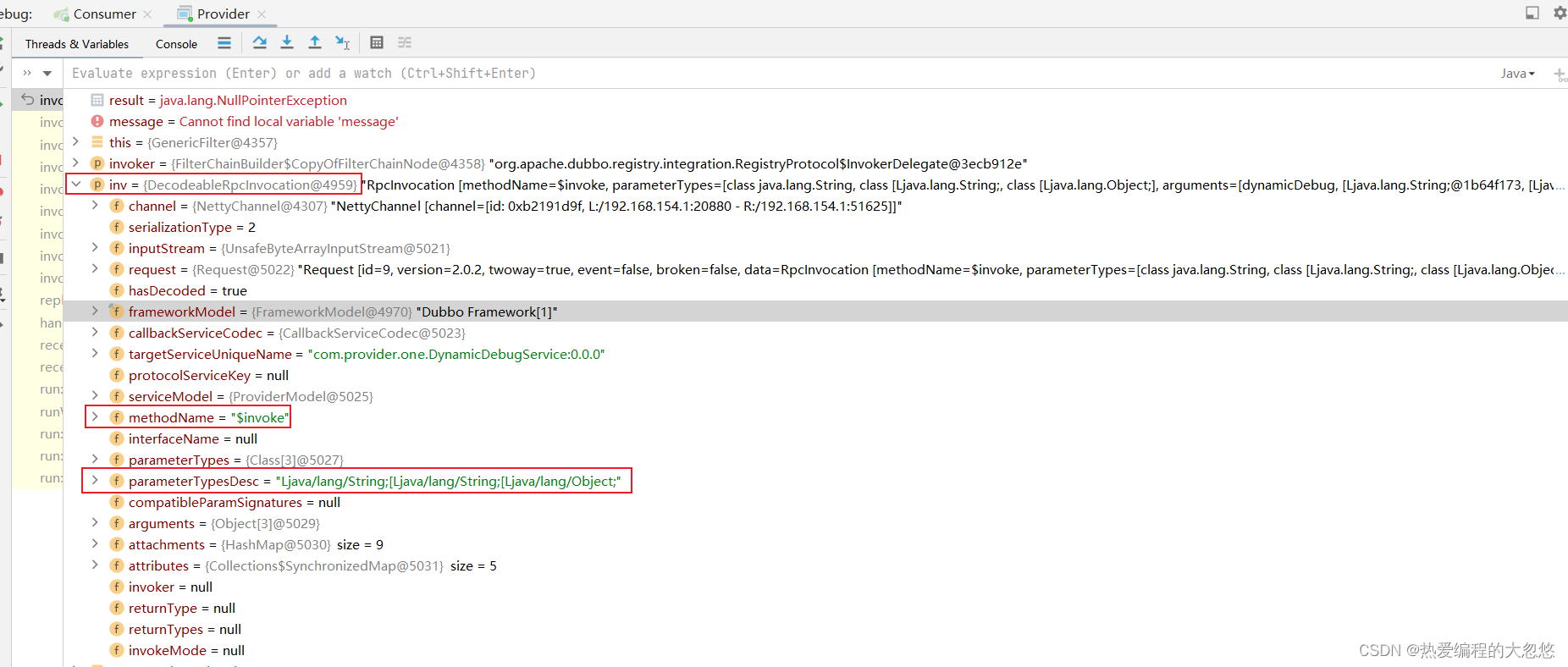Screen dimensions: 1568x667
Task: Click the threads list hamburger icon
Action: [224, 42]
